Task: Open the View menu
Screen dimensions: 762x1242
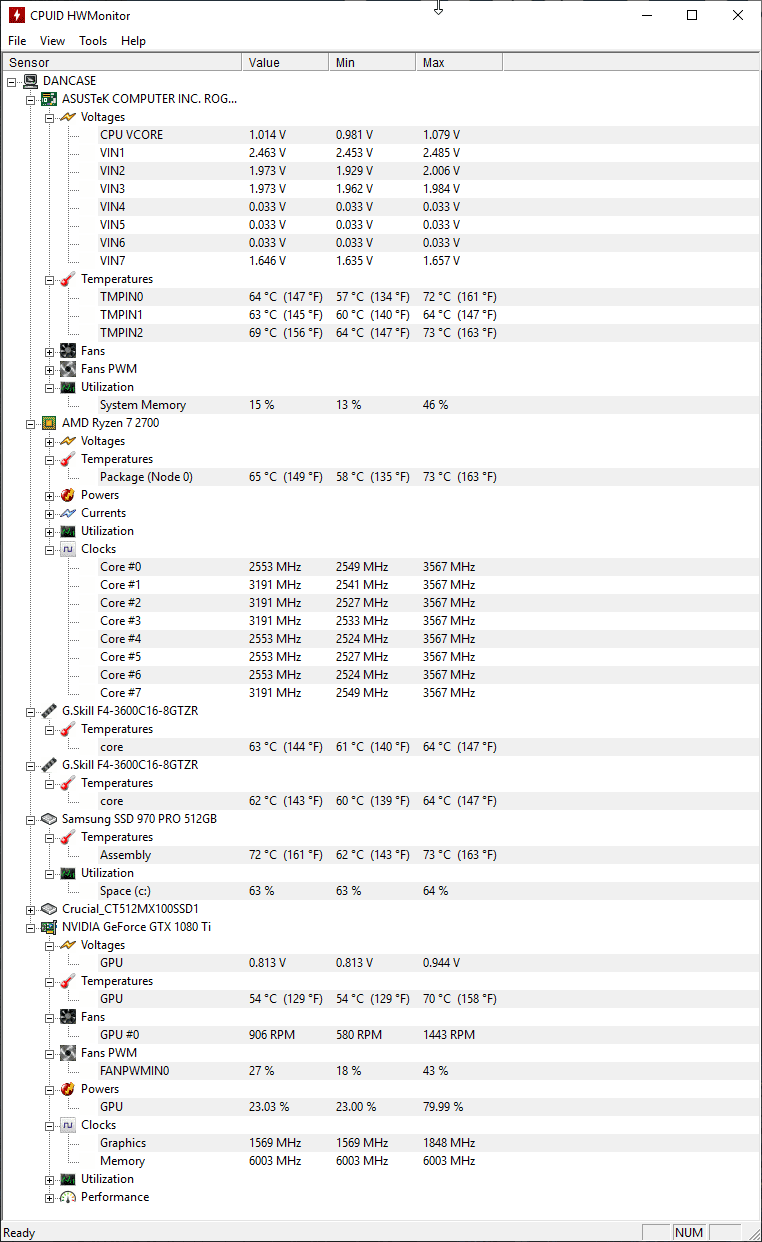Action: (x=52, y=41)
